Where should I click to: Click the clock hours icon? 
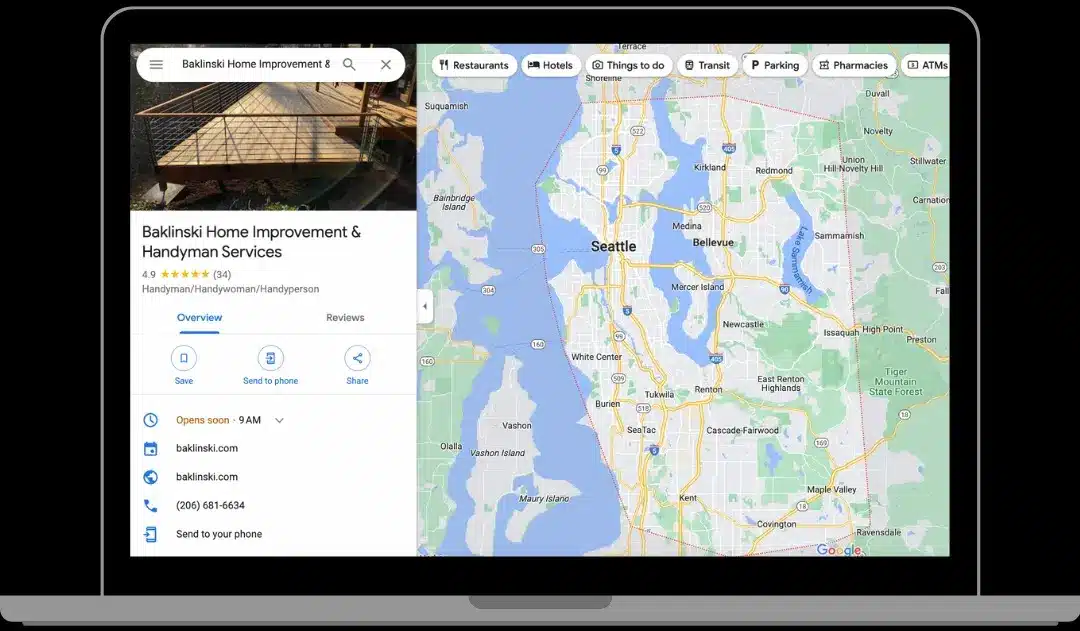click(x=150, y=420)
